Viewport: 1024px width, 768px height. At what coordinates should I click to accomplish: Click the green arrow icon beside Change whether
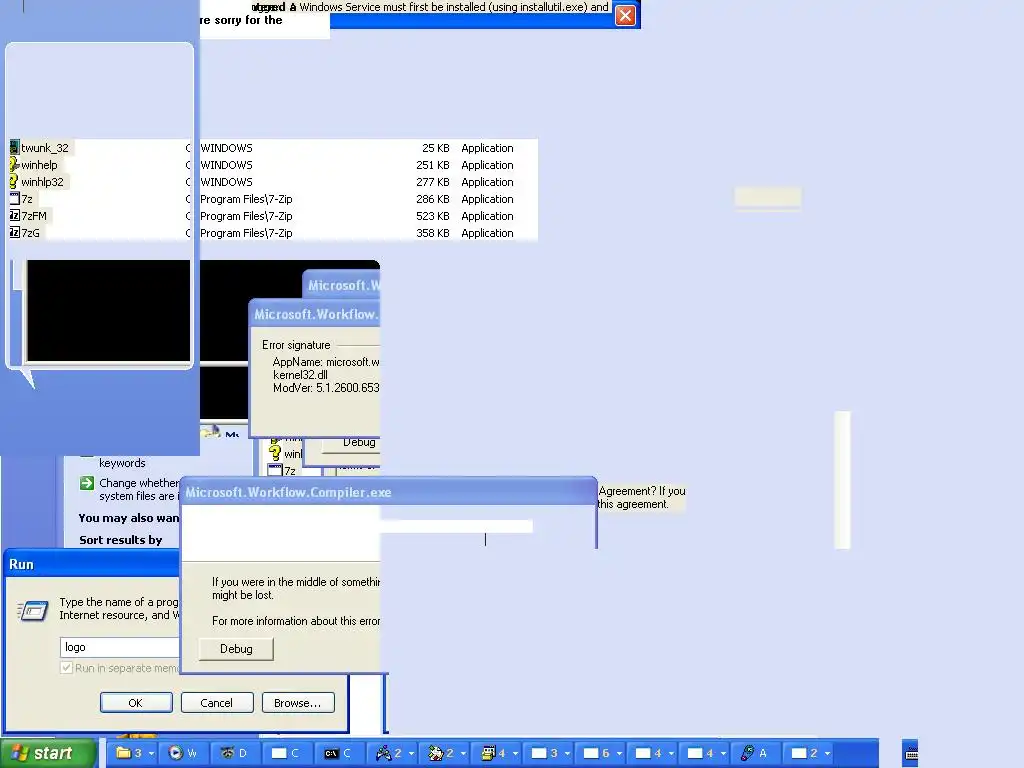[x=87, y=483]
